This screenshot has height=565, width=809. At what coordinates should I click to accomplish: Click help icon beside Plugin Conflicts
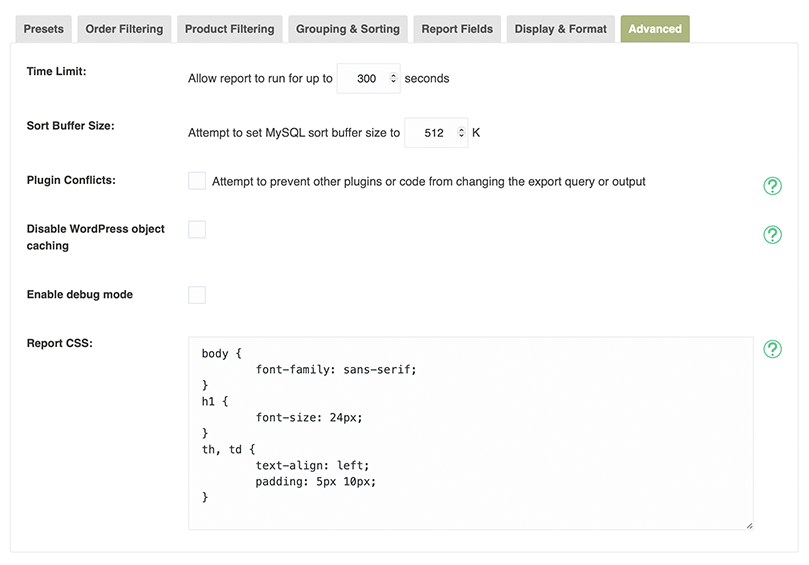772,186
